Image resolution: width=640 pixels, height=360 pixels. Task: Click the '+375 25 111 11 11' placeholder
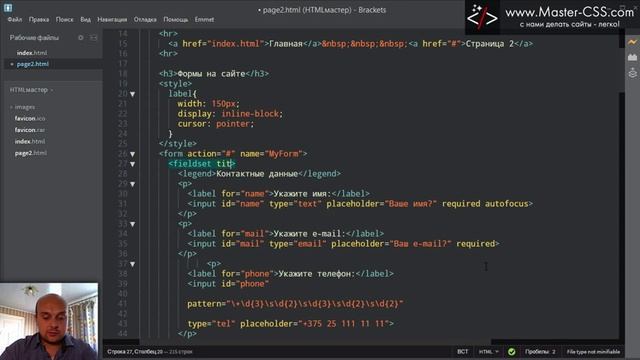pyautogui.click(x=344, y=324)
